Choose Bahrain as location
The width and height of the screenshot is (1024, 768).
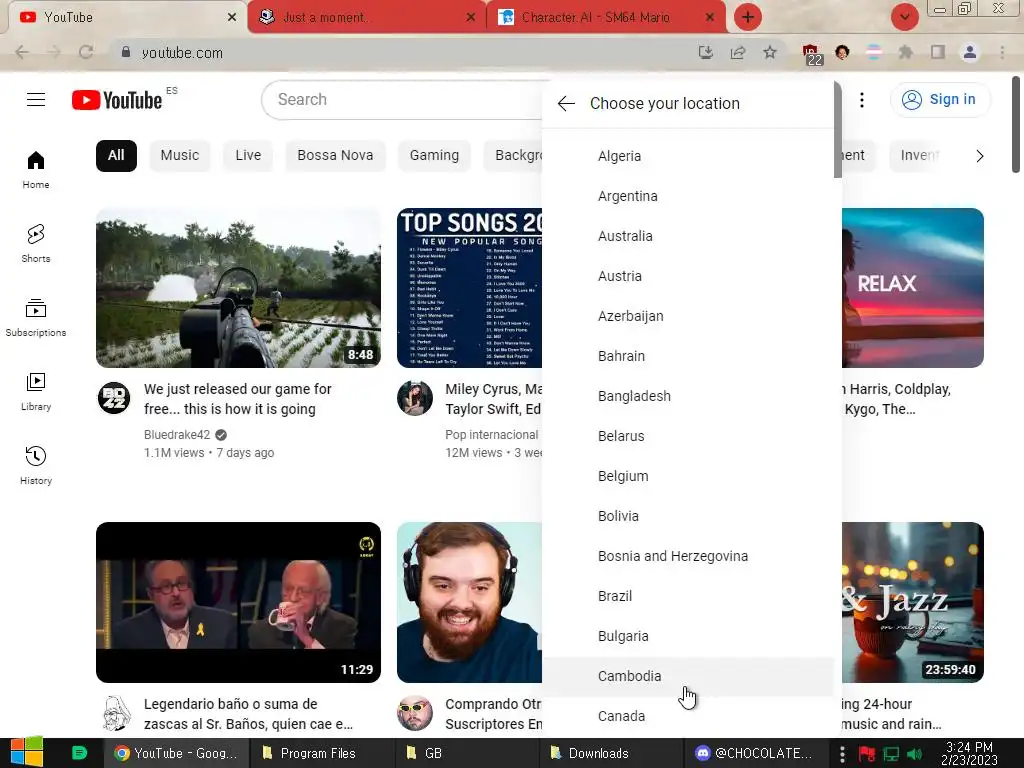tap(688, 356)
